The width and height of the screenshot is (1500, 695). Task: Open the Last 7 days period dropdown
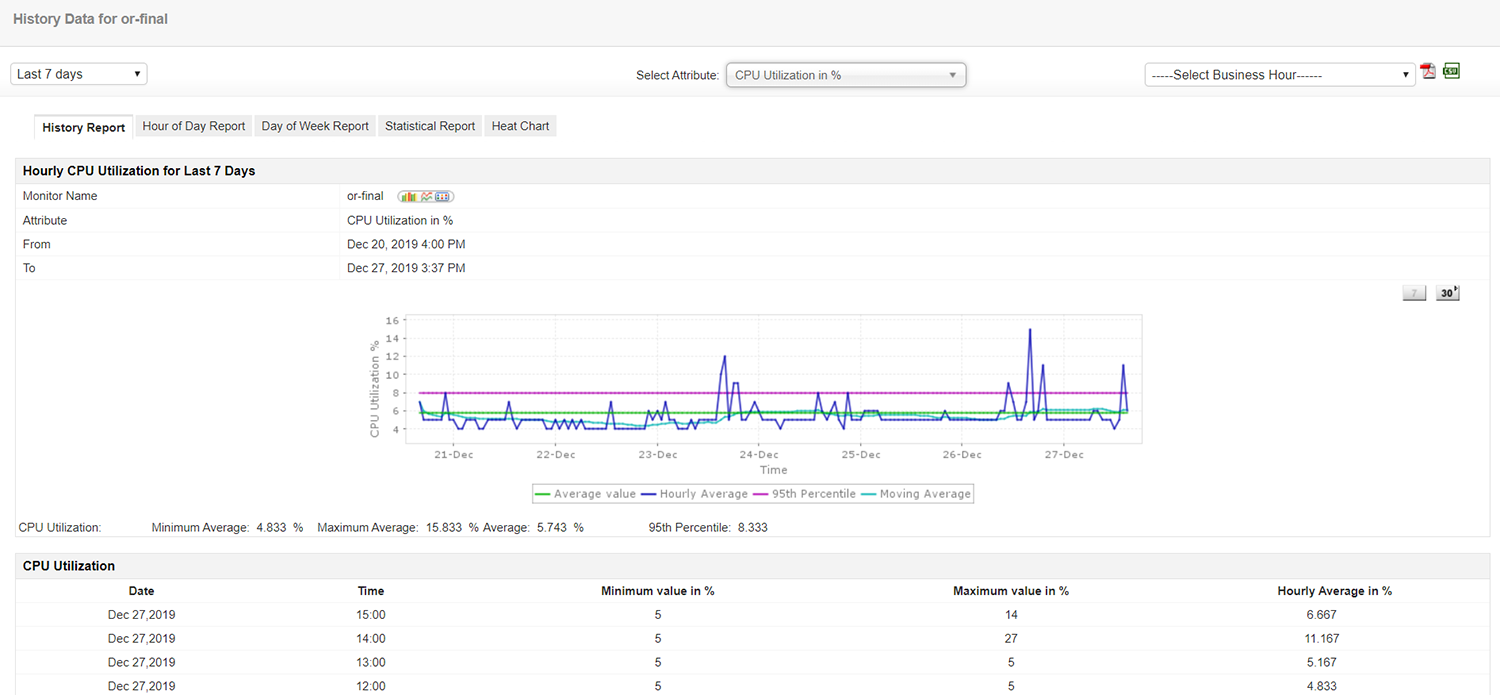pos(79,74)
